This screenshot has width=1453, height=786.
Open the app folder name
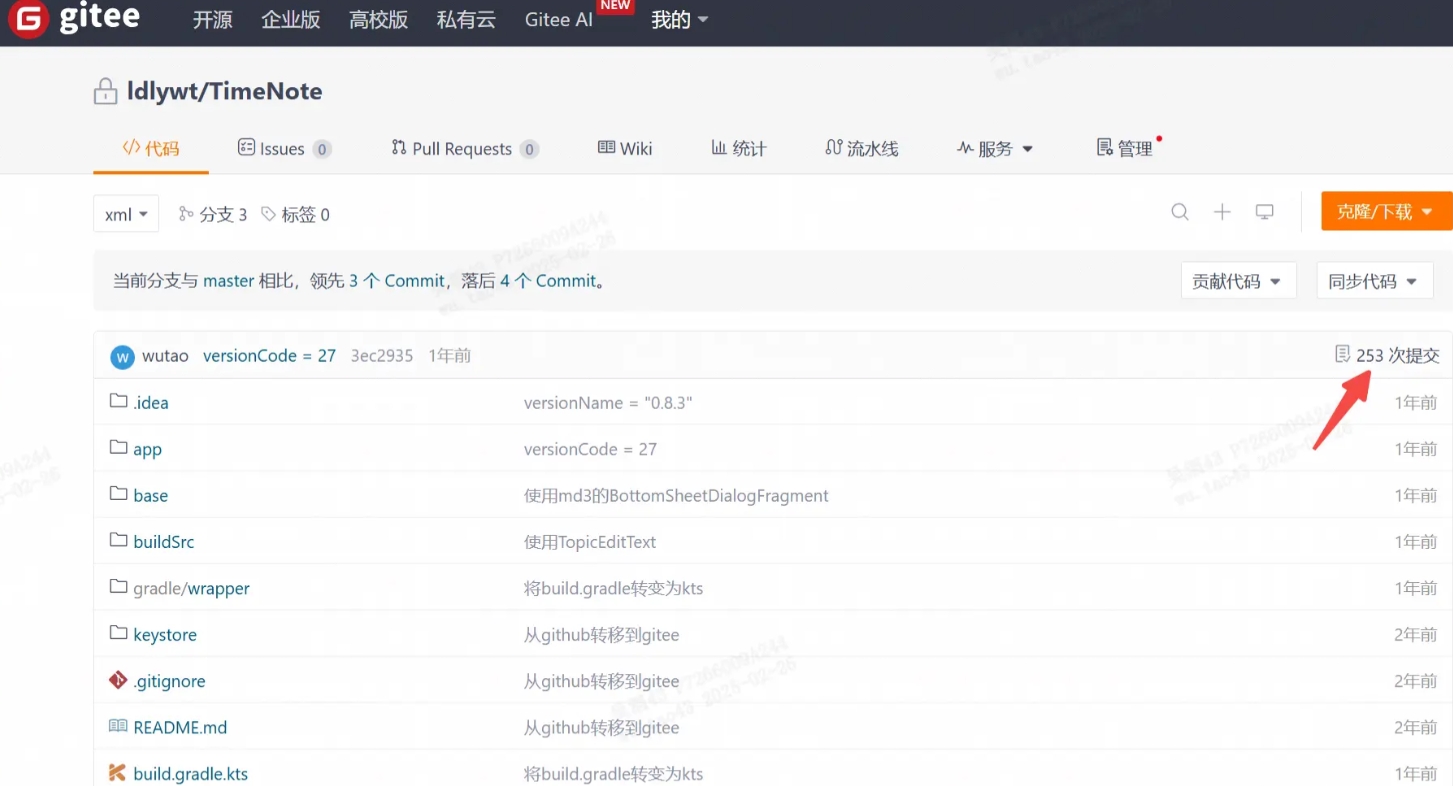(x=147, y=450)
